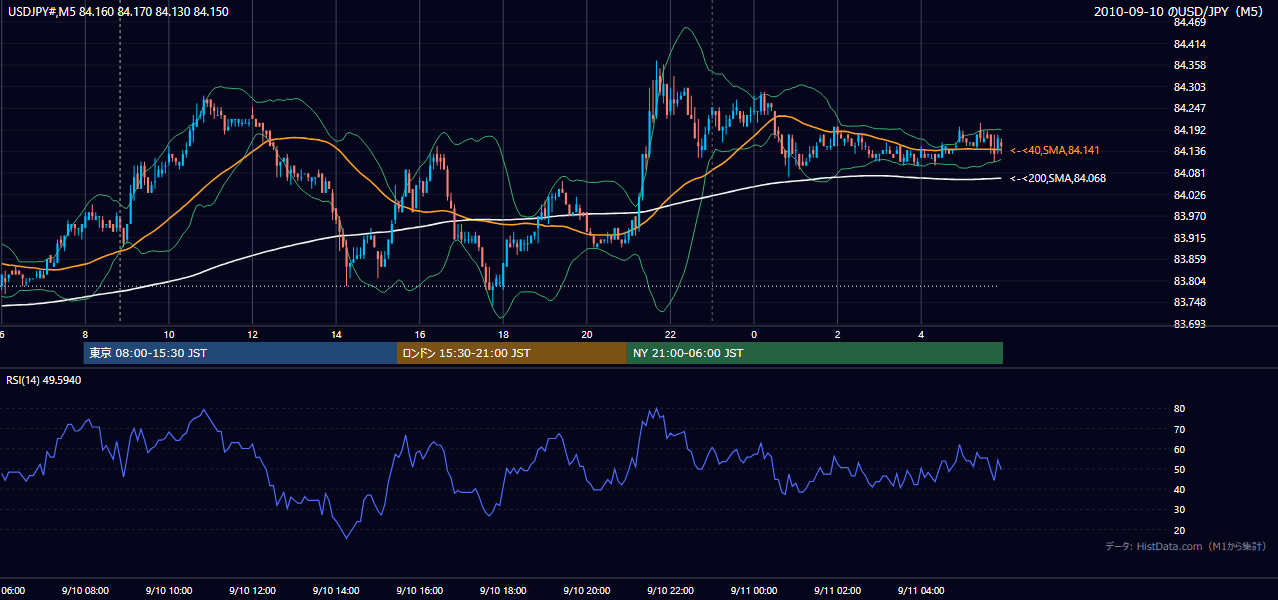Click the 83.915 price axis value
1278x600 pixels.
pyautogui.click(x=1189, y=238)
